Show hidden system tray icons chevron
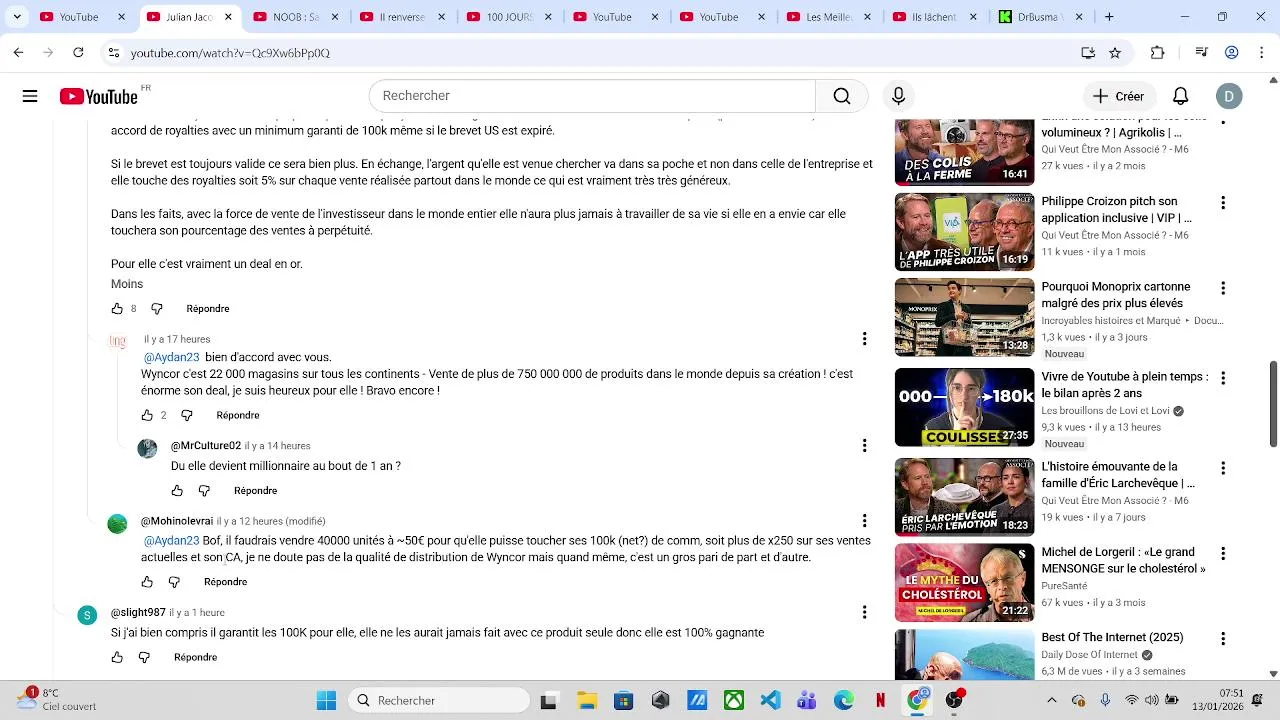This screenshot has height=720, width=1280. click(x=1051, y=701)
